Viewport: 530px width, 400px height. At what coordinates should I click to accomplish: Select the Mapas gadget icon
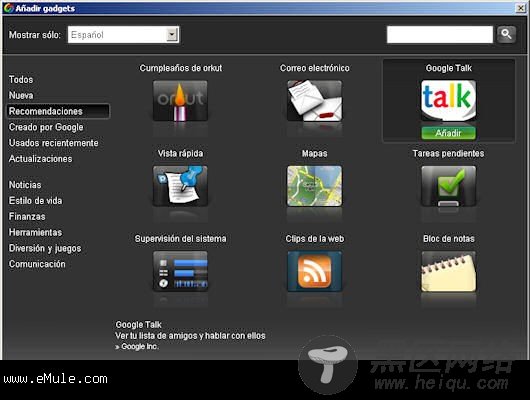point(314,186)
